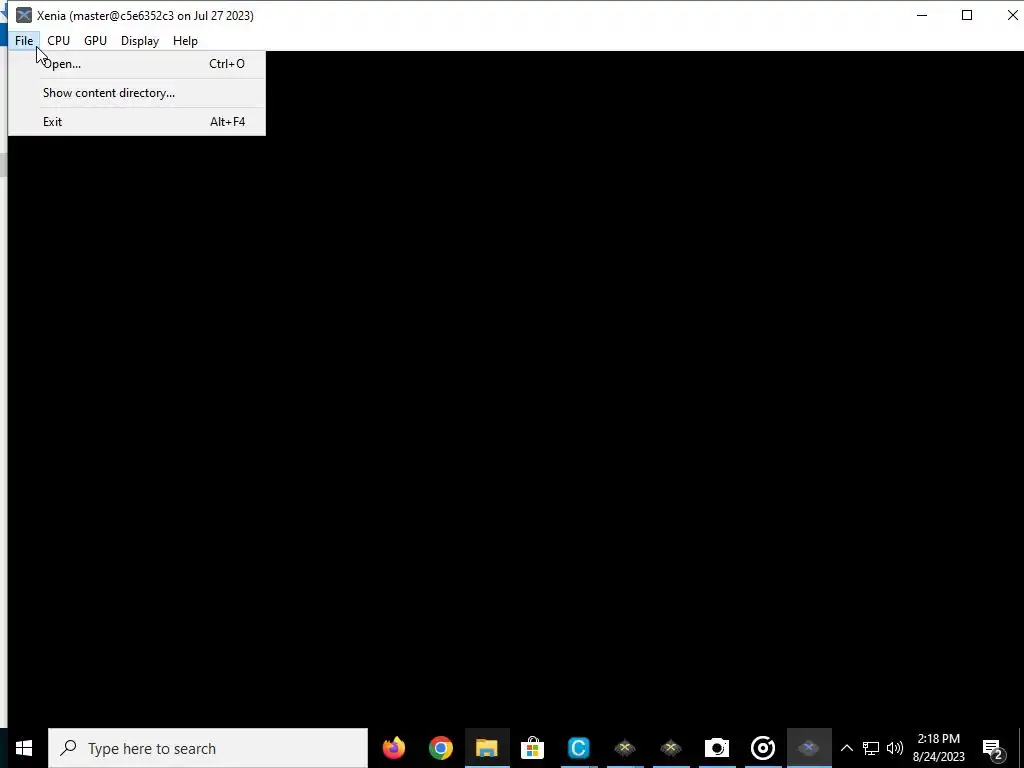The image size is (1024, 768).
Task: Expand the hidden system tray icons chevron
Action: click(x=846, y=748)
